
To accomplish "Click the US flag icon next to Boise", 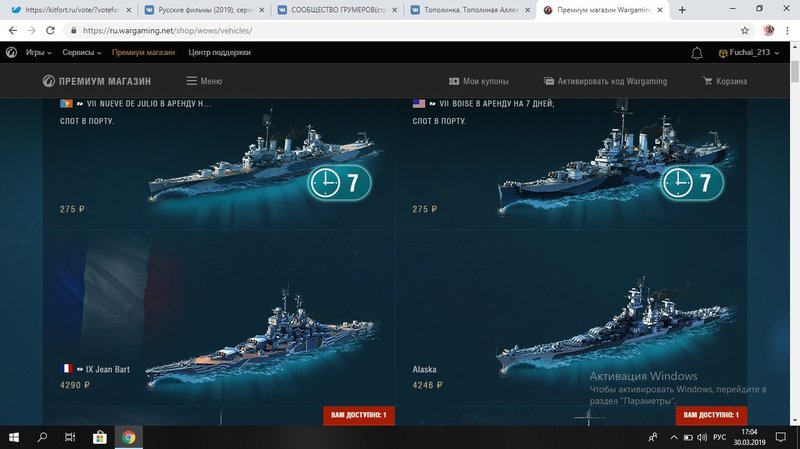I will (419, 104).
